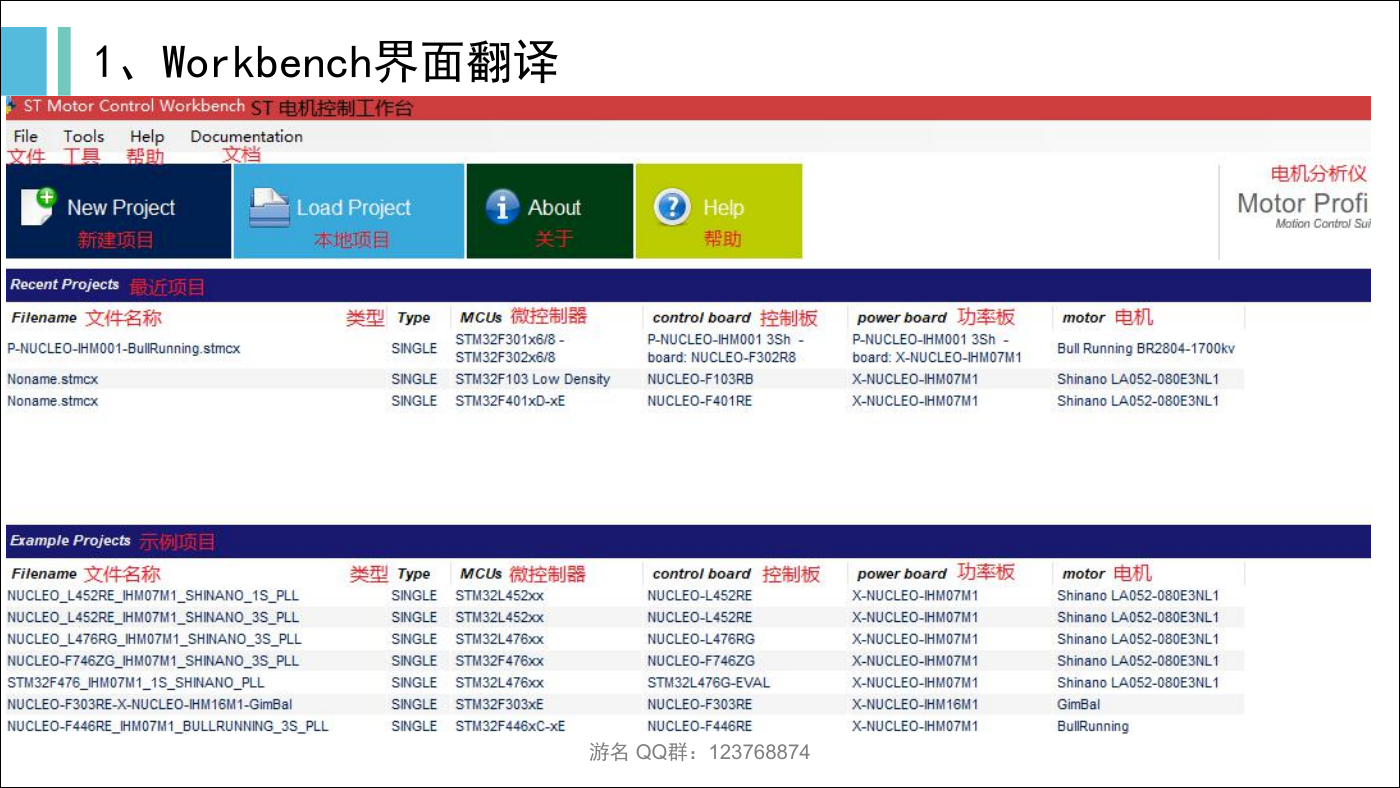Image resolution: width=1400 pixels, height=788 pixels.
Task: Click MCUs header under Example Projects
Action: click(x=481, y=574)
